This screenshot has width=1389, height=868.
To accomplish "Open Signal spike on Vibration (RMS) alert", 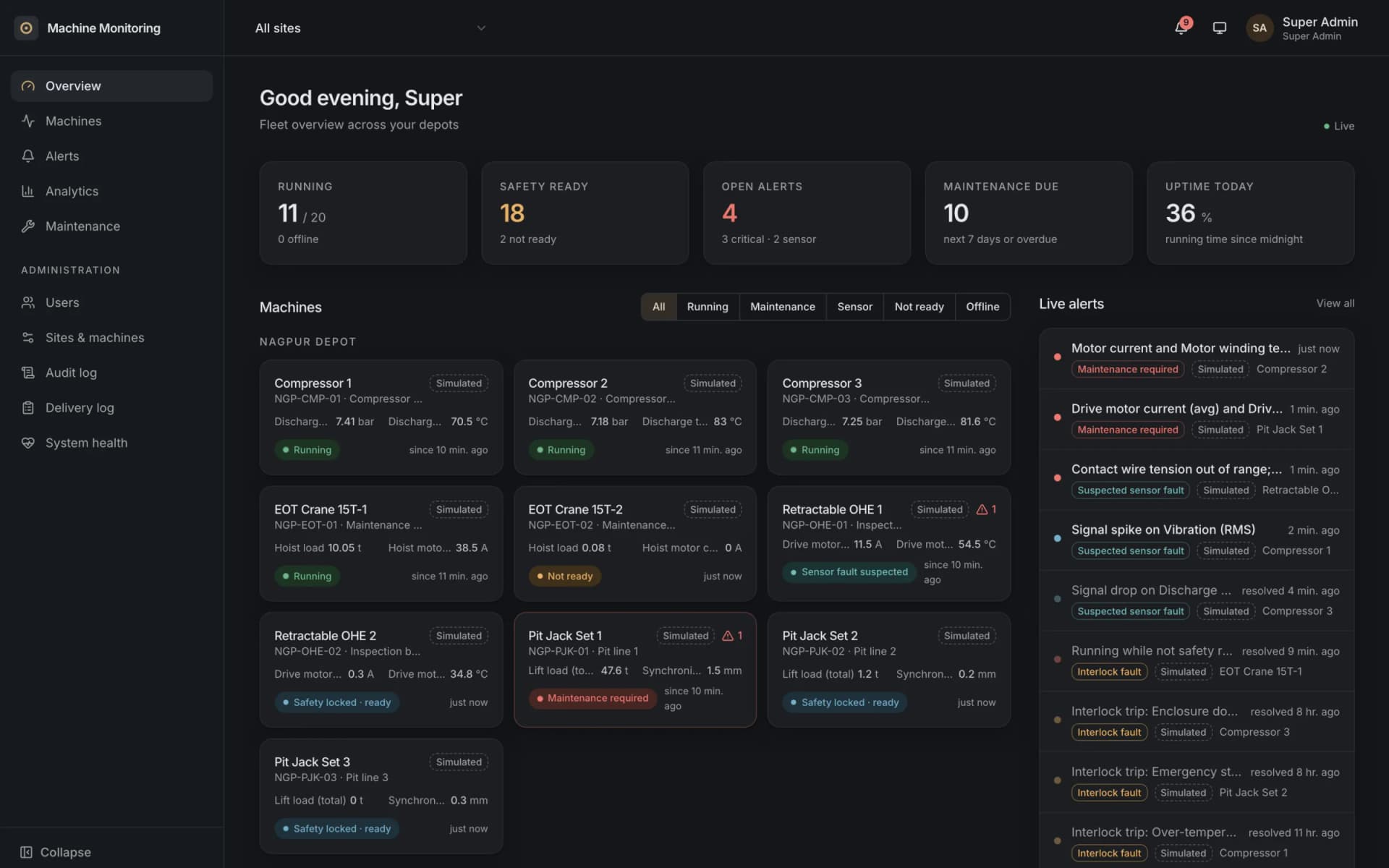I will [1197, 540].
